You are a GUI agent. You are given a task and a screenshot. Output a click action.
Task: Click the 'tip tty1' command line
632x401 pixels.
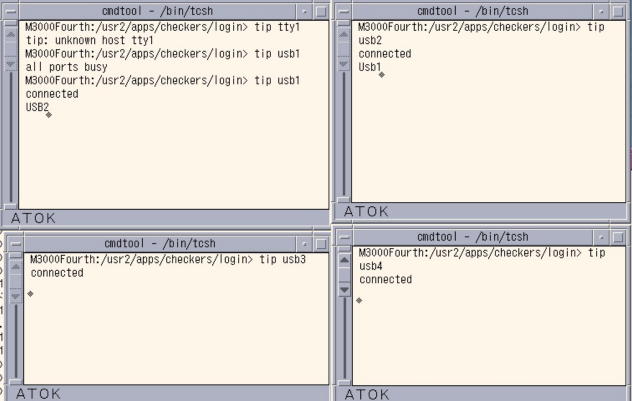[163, 27]
